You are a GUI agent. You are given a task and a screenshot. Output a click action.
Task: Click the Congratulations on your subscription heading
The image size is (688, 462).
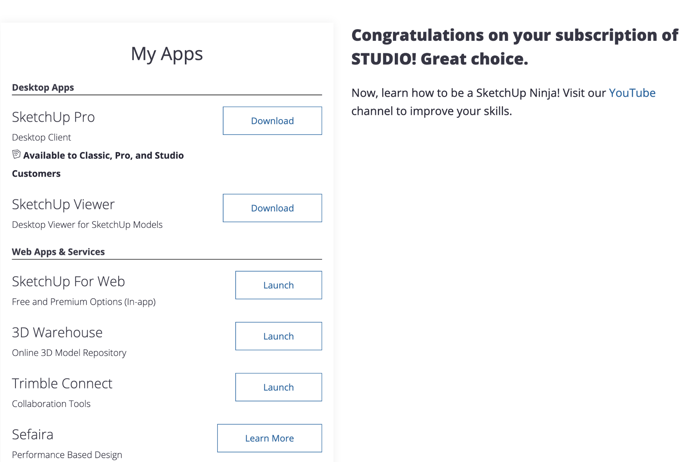coord(515,47)
